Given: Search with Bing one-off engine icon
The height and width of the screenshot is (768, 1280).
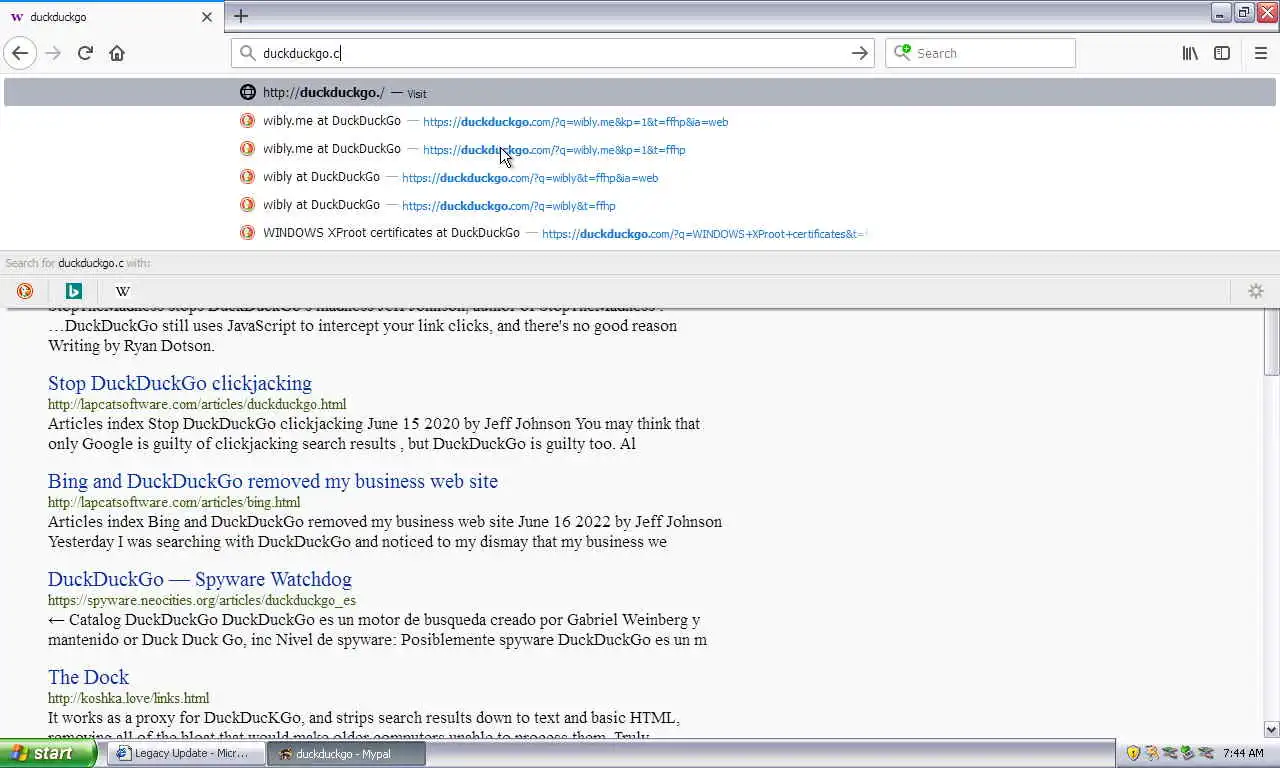Looking at the screenshot, I should point(73,291).
